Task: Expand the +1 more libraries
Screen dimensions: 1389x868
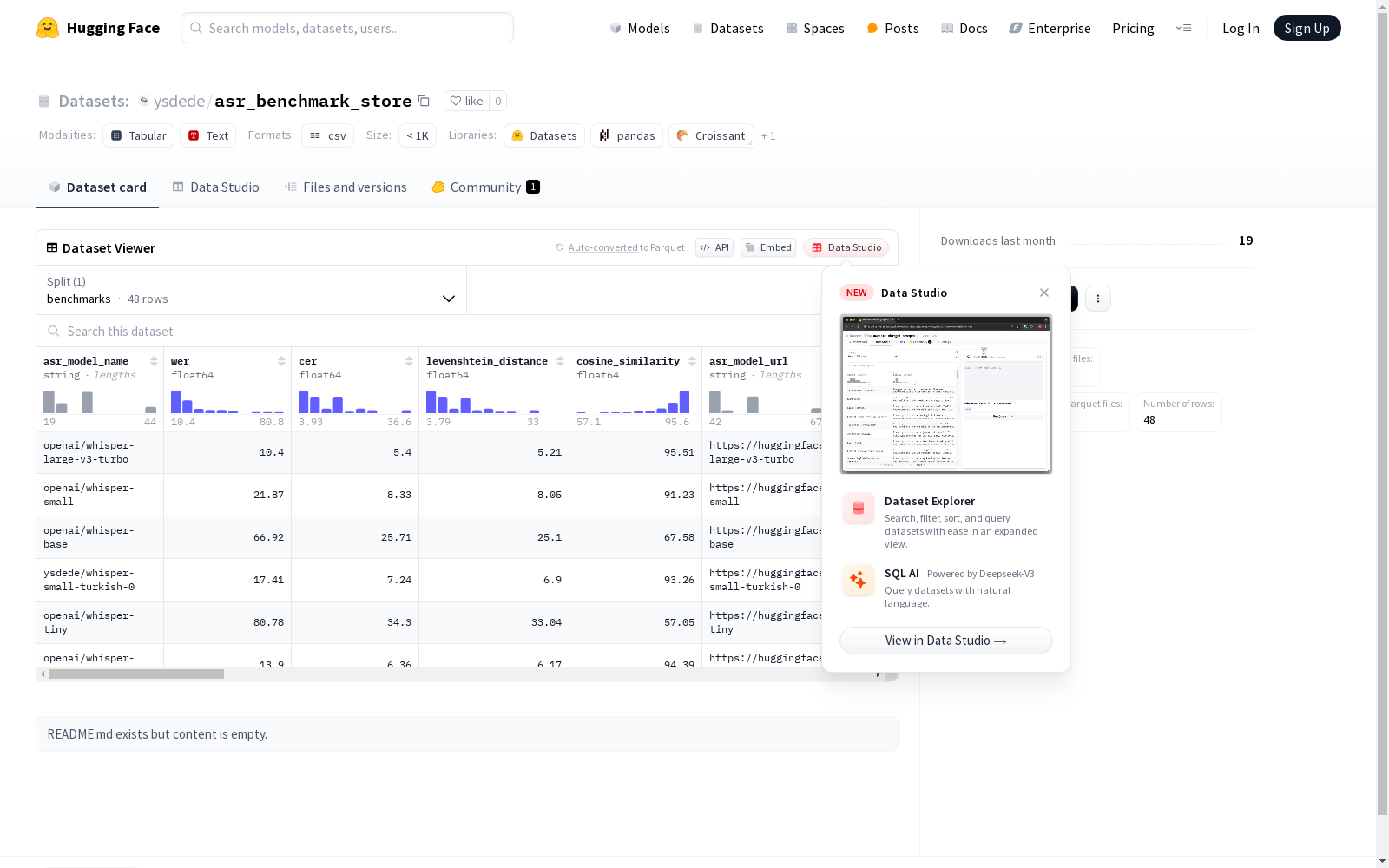Action: point(768,135)
